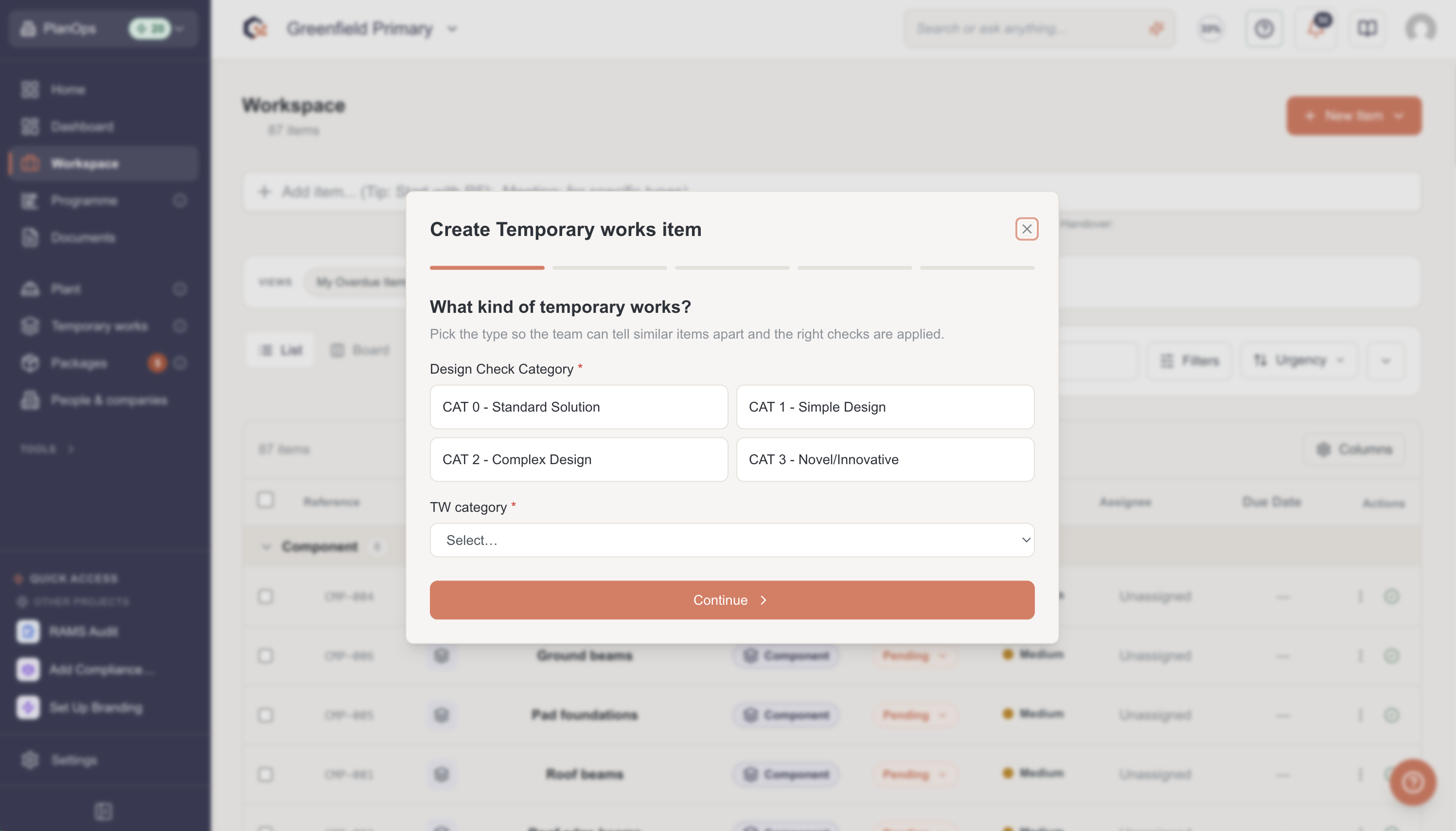Choose CAT 3 - Novel/Innovative

[x=885, y=459]
